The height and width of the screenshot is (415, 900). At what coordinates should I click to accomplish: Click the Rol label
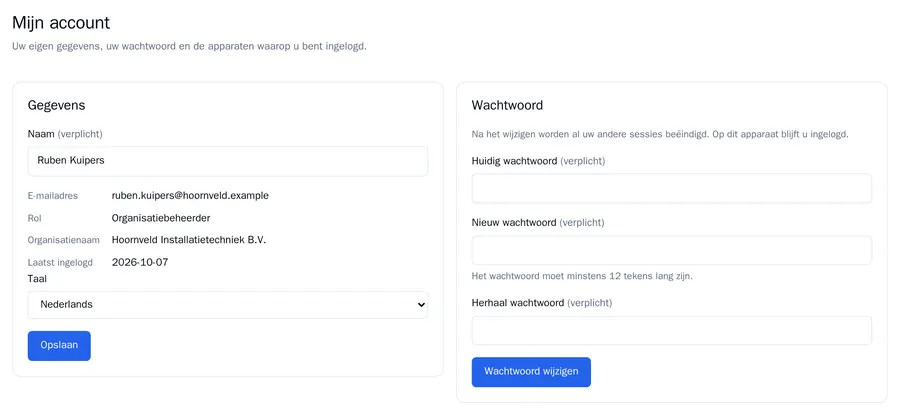click(34, 218)
